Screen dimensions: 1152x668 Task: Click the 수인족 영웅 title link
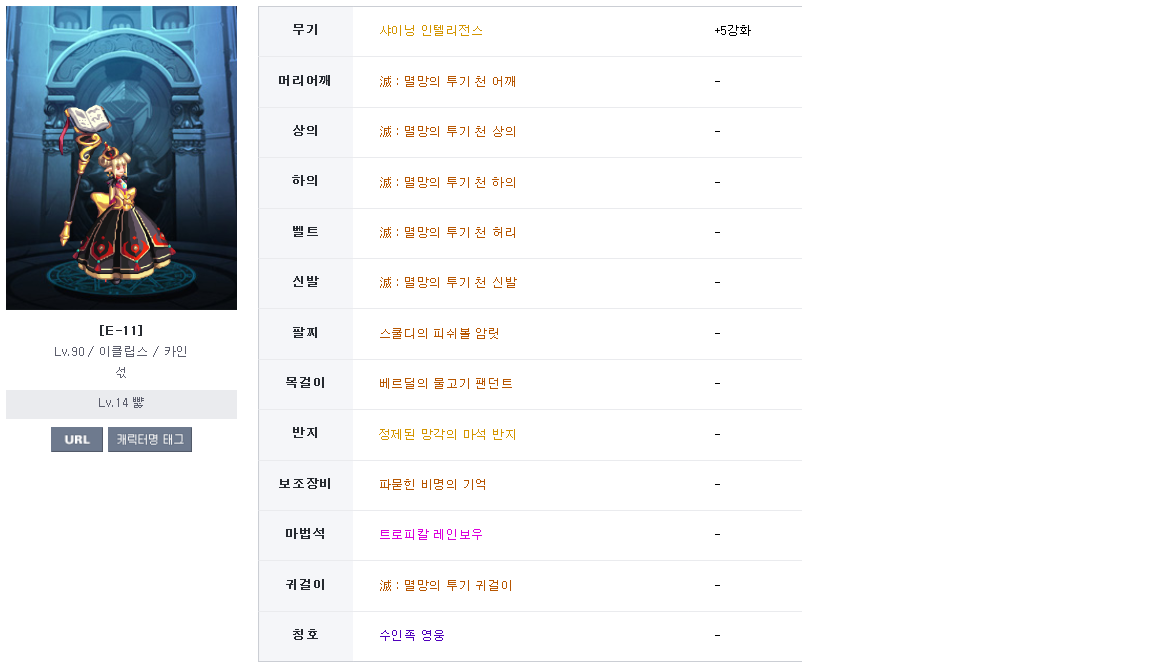click(412, 636)
